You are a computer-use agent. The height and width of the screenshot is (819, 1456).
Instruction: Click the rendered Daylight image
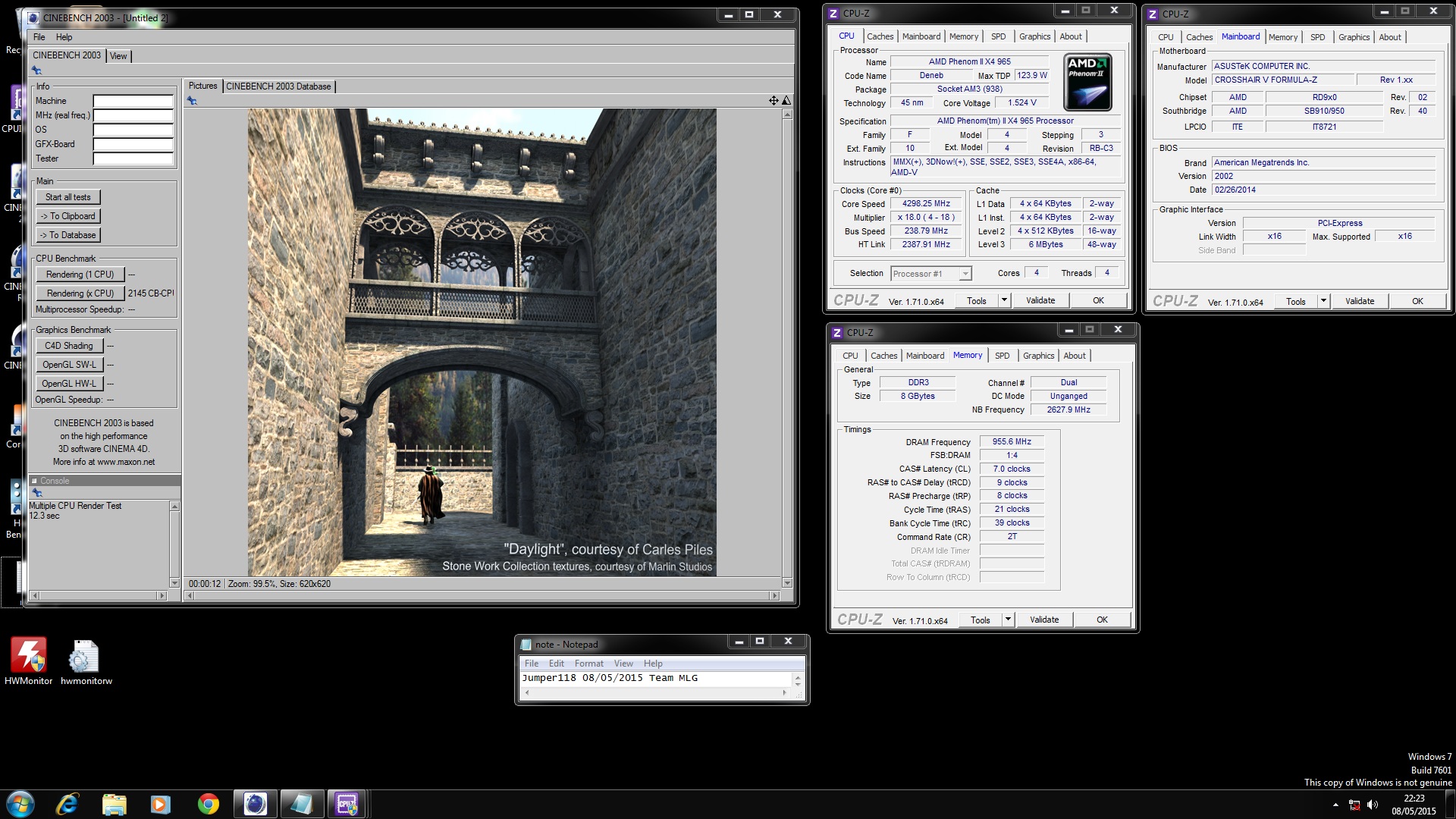[x=482, y=342]
